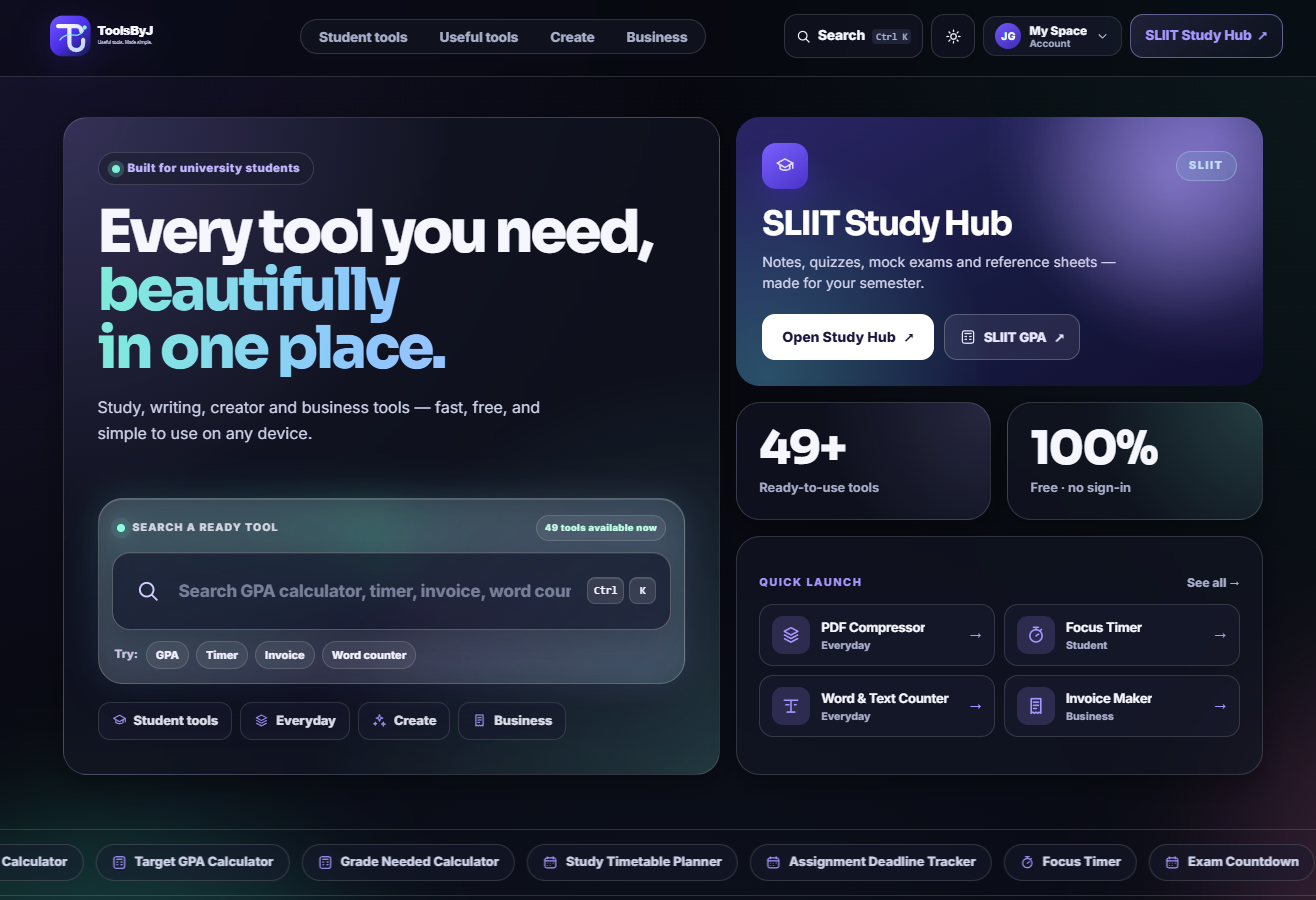The width and height of the screenshot is (1316, 900).
Task: Select the Timer suggestion chip
Action: [222, 655]
